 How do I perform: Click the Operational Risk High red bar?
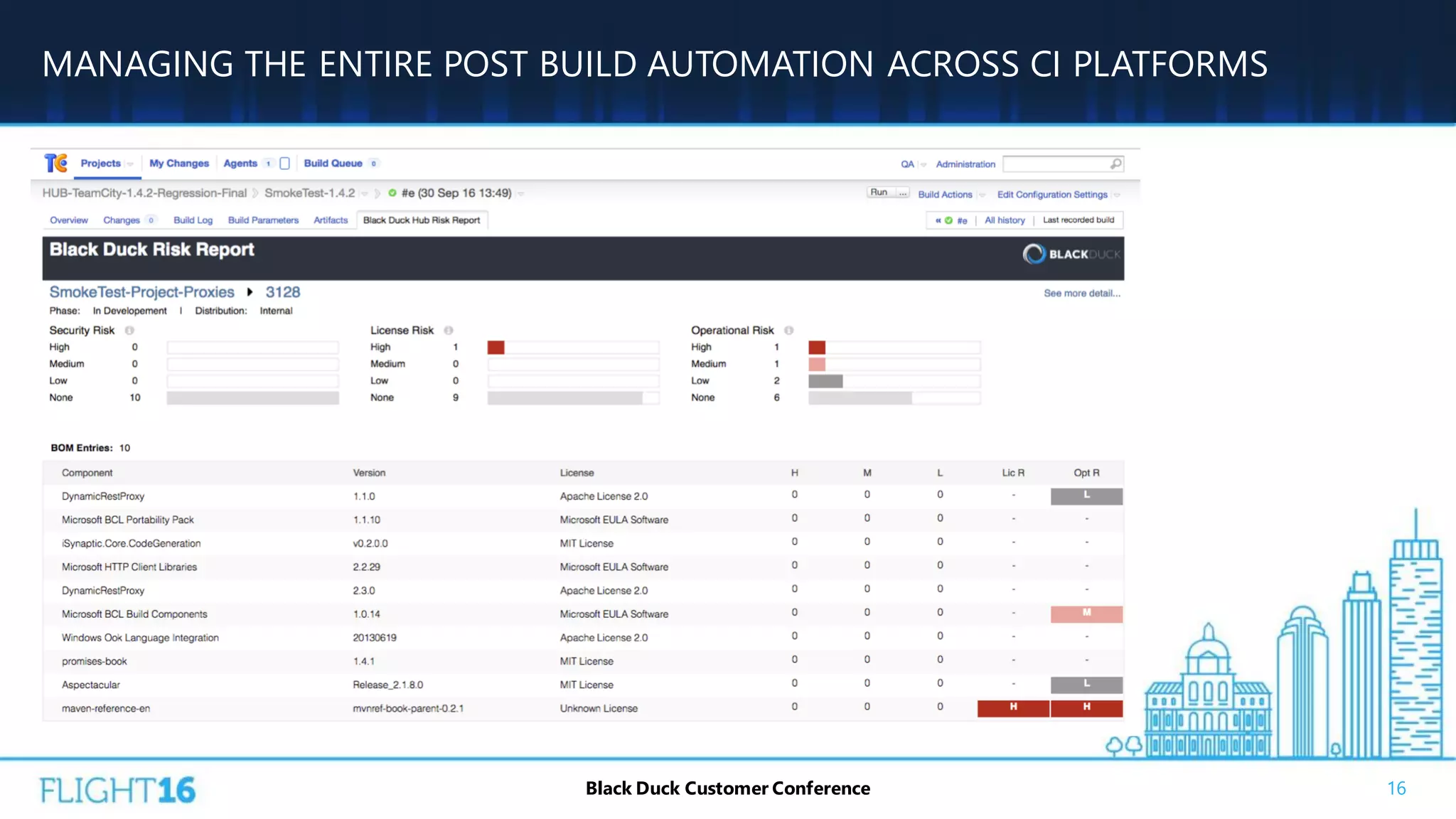pos(817,348)
